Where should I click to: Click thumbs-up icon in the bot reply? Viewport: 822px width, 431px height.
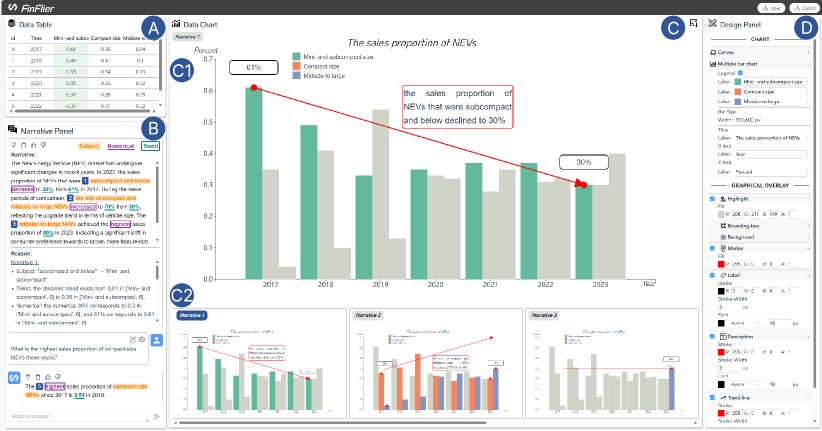48,376
